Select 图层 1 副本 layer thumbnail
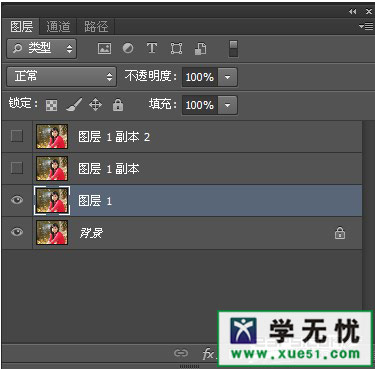The width and height of the screenshot is (375, 369). coord(52,168)
